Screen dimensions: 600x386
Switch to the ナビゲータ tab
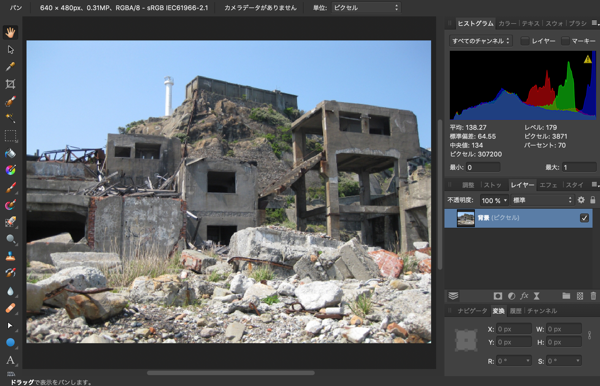tap(472, 311)
